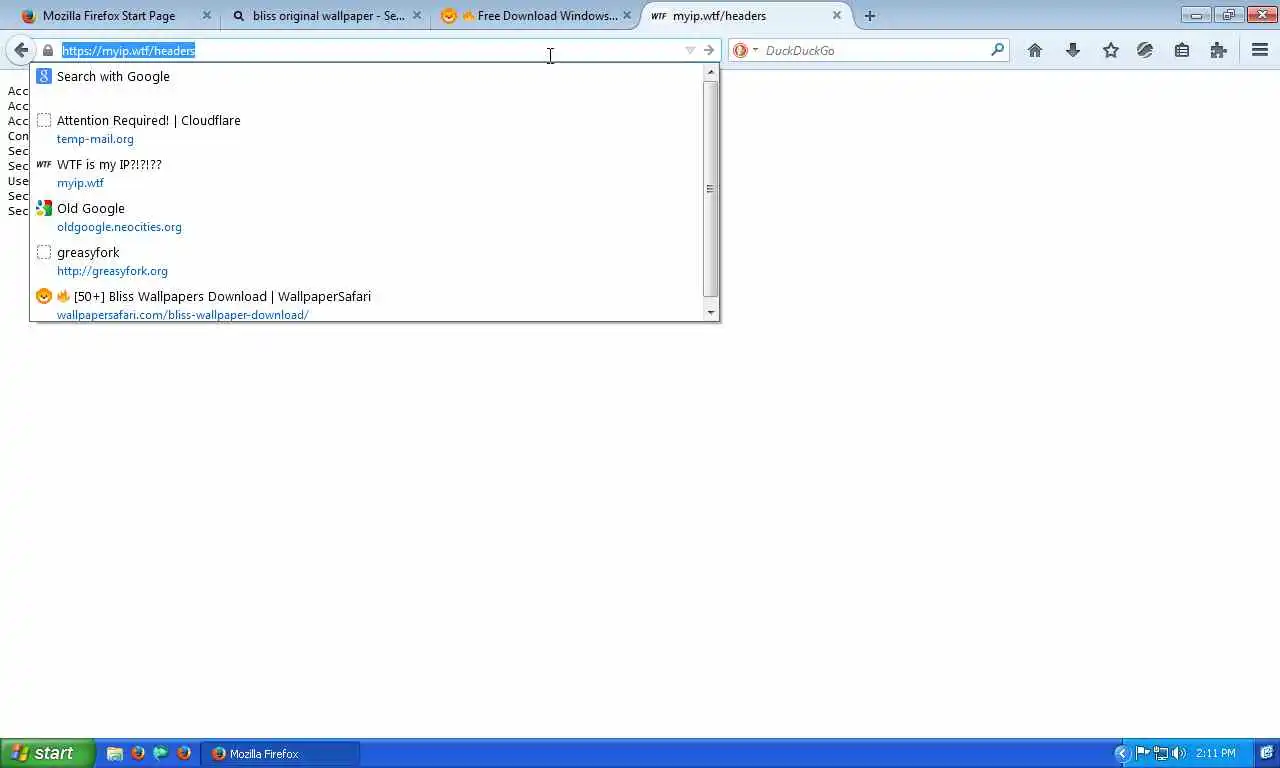This screenshot has height=768, width=1280.
Task: Go to the Firefox home page icon
Action: click(1035, 50)
